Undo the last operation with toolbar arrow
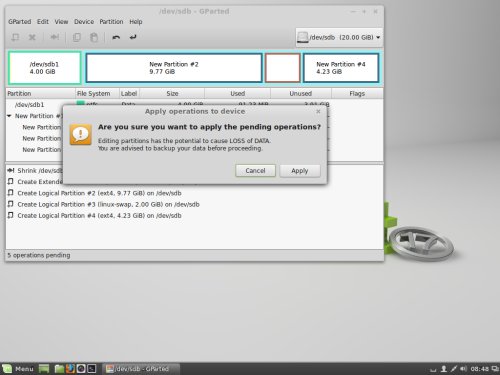The height and width of the screenshot is (375, 500). [x=116, y=37]
